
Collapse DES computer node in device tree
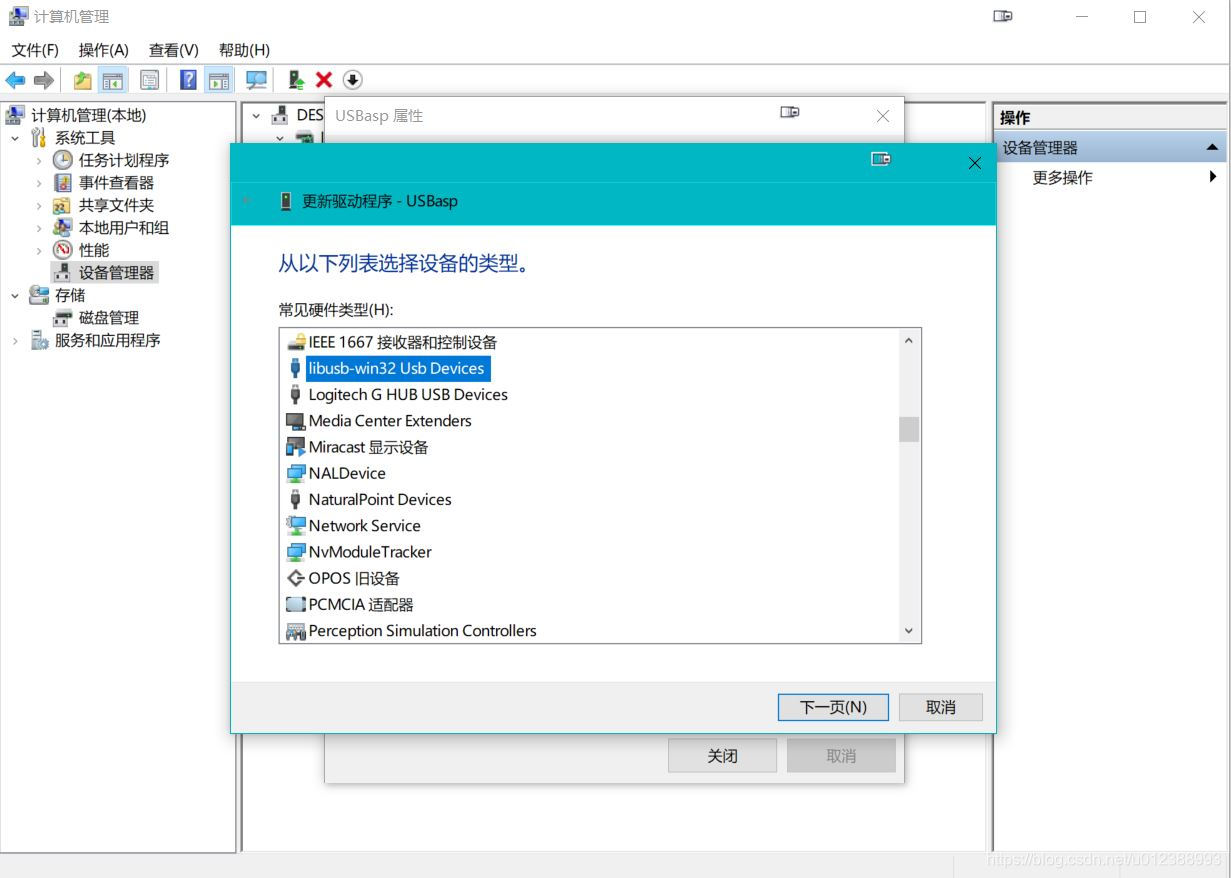click(256, 115)
